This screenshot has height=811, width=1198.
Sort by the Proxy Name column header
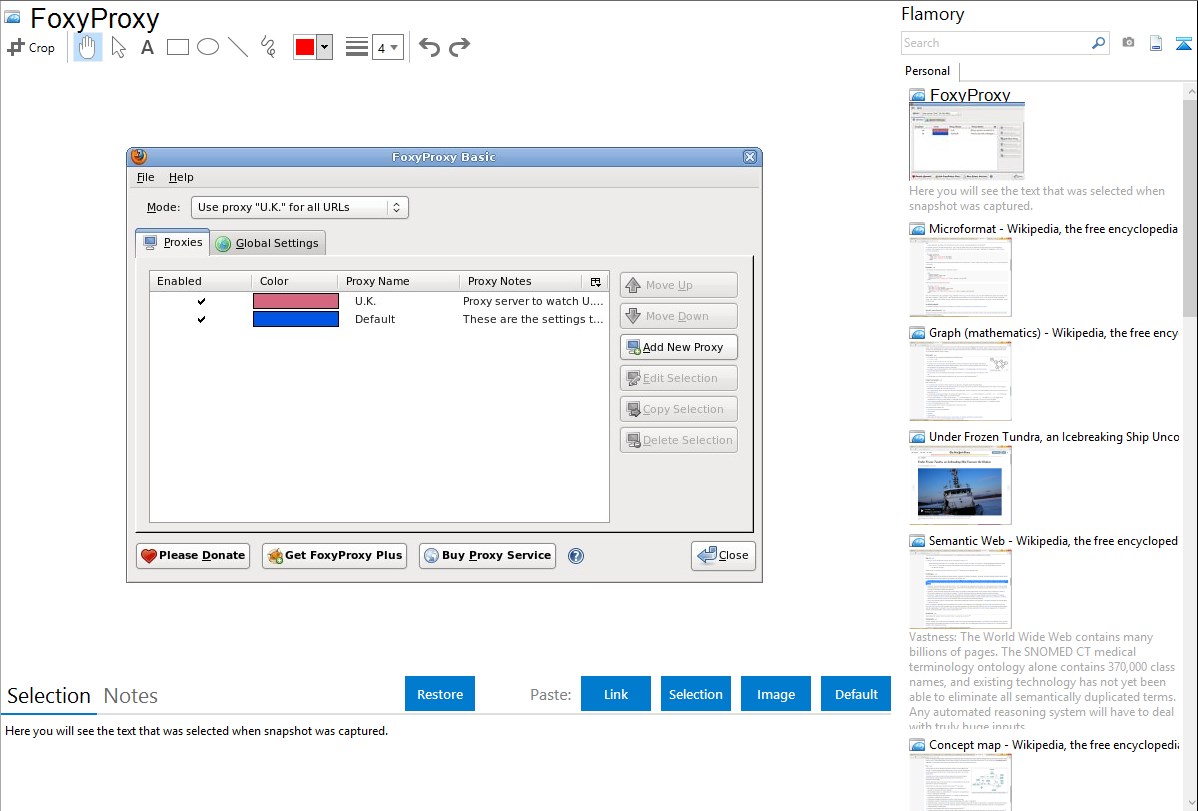(x=398, y=281)
